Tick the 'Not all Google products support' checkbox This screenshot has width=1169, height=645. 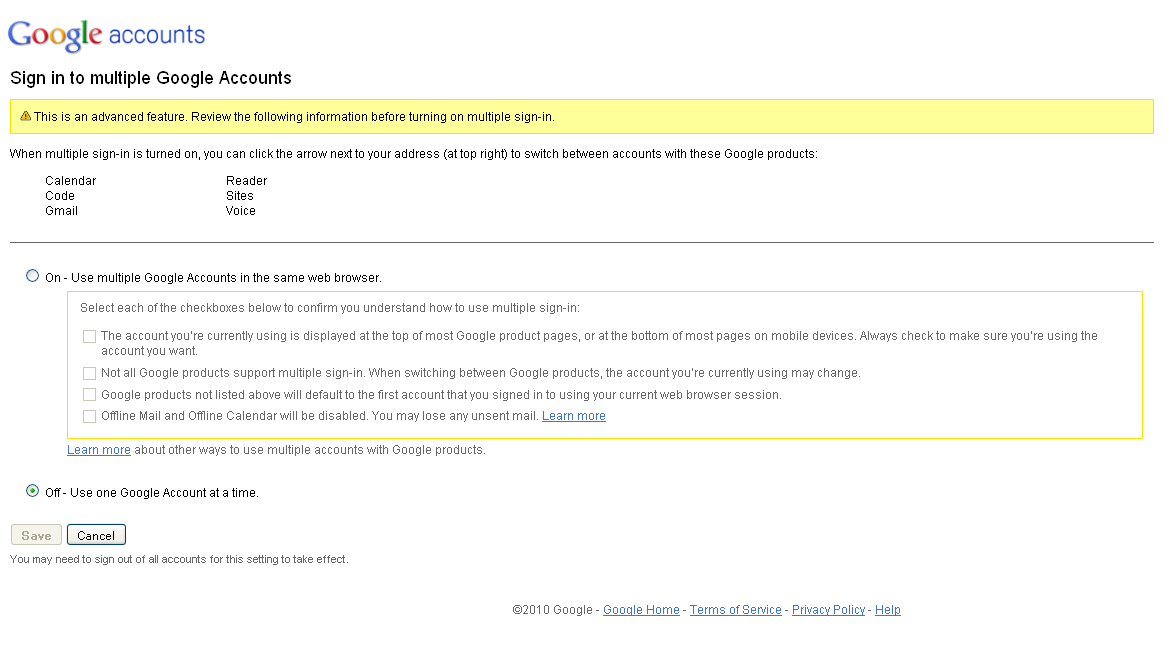click(x=90, y=373)
